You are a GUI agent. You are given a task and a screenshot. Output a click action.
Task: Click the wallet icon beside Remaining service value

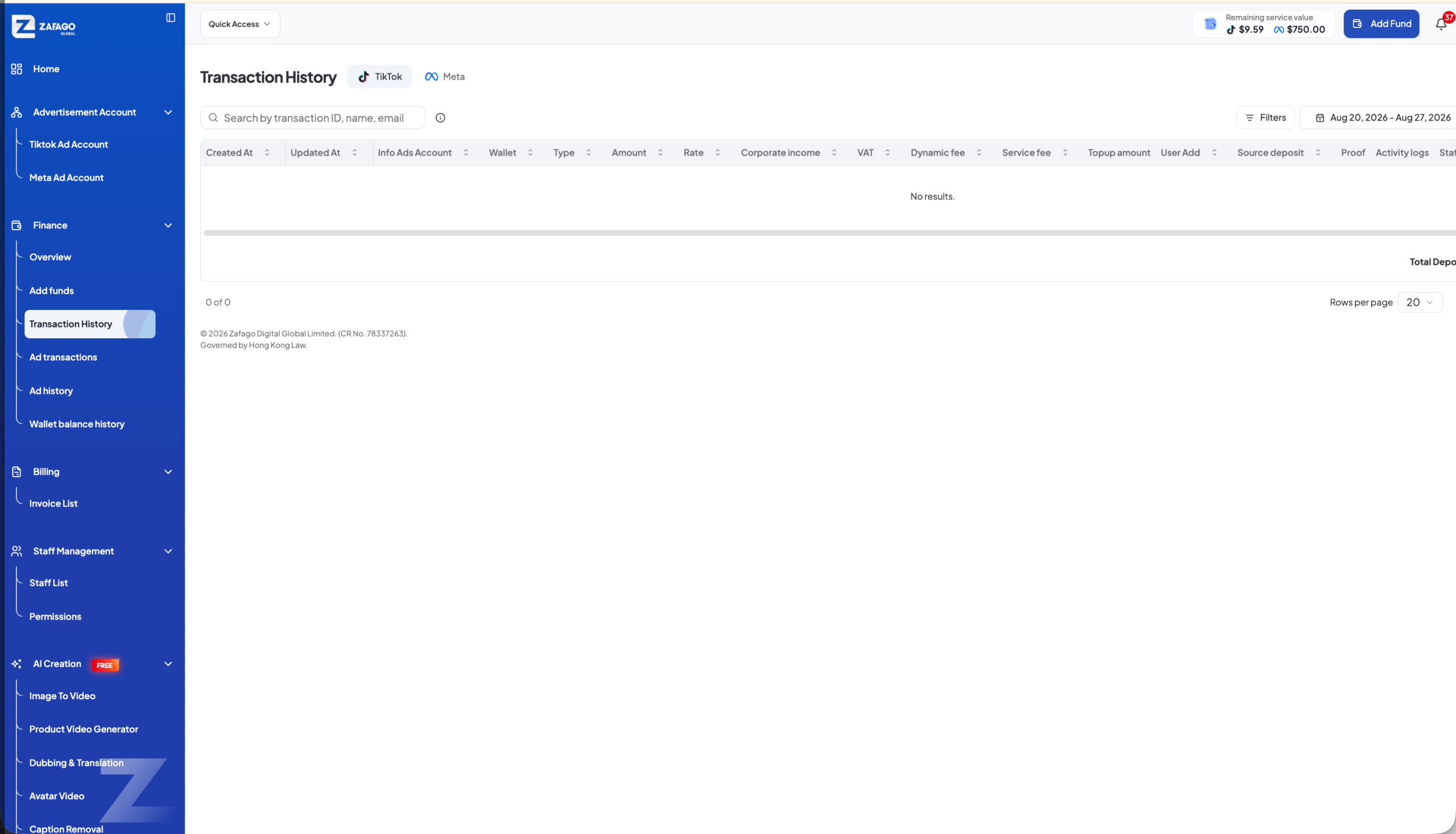pyautogui.click(x=1210, y=23)
